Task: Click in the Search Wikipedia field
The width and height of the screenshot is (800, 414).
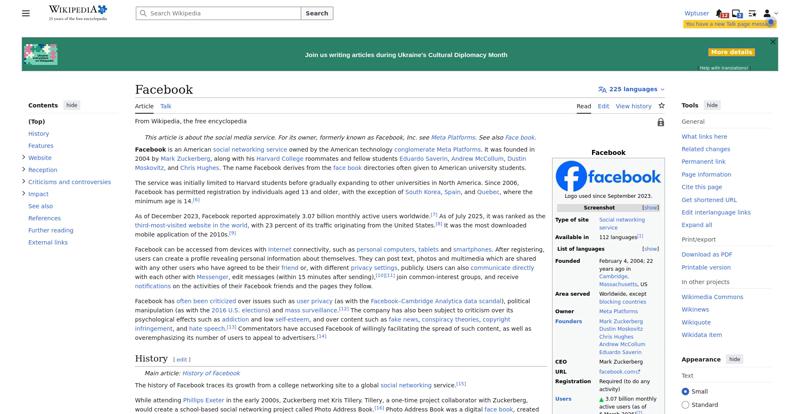Action: tap(218, 13)
